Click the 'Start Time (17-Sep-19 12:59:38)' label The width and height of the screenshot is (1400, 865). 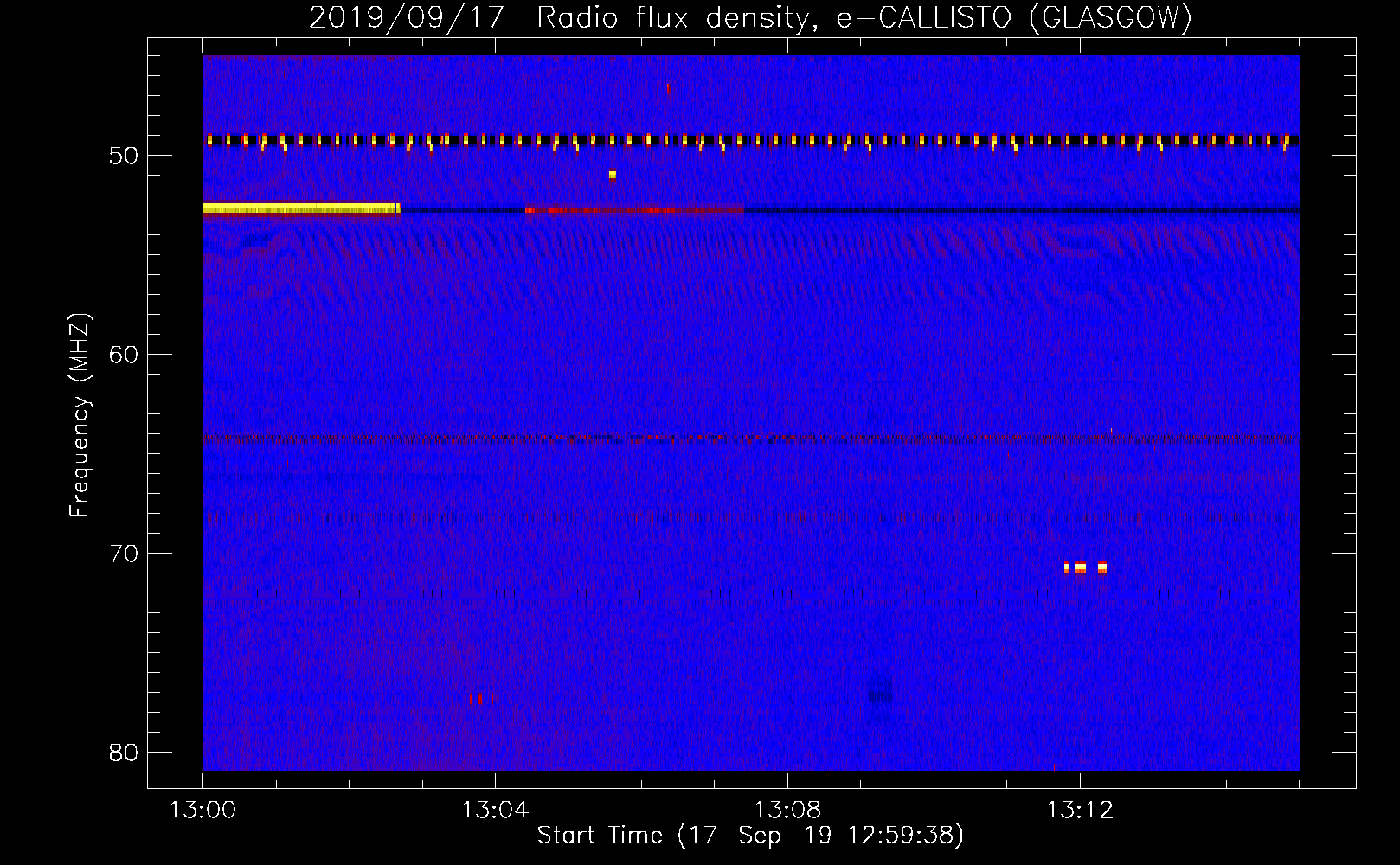click(750, 835)
